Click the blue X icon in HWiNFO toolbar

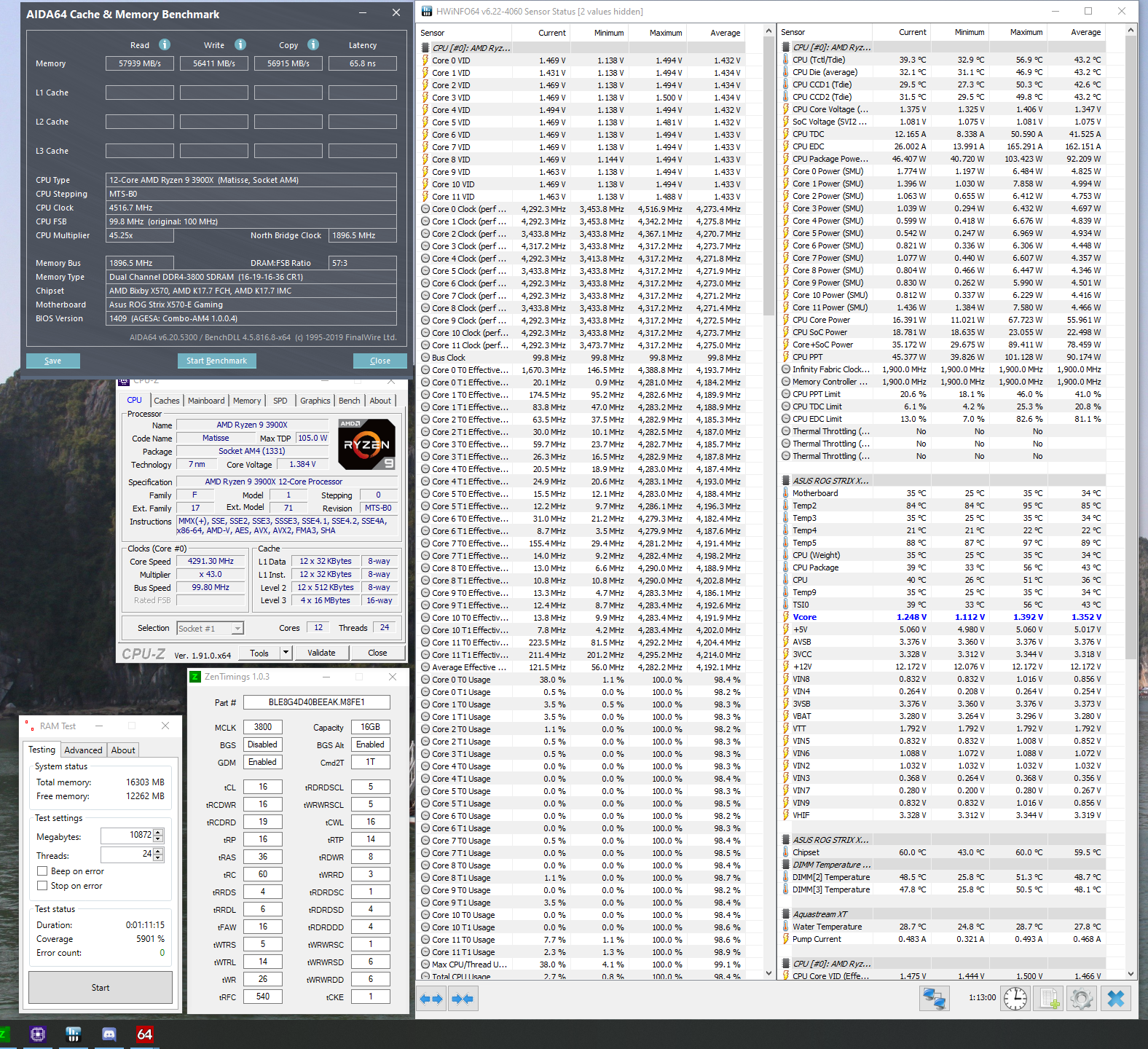pyautogui.click(x=1115, y=998)
